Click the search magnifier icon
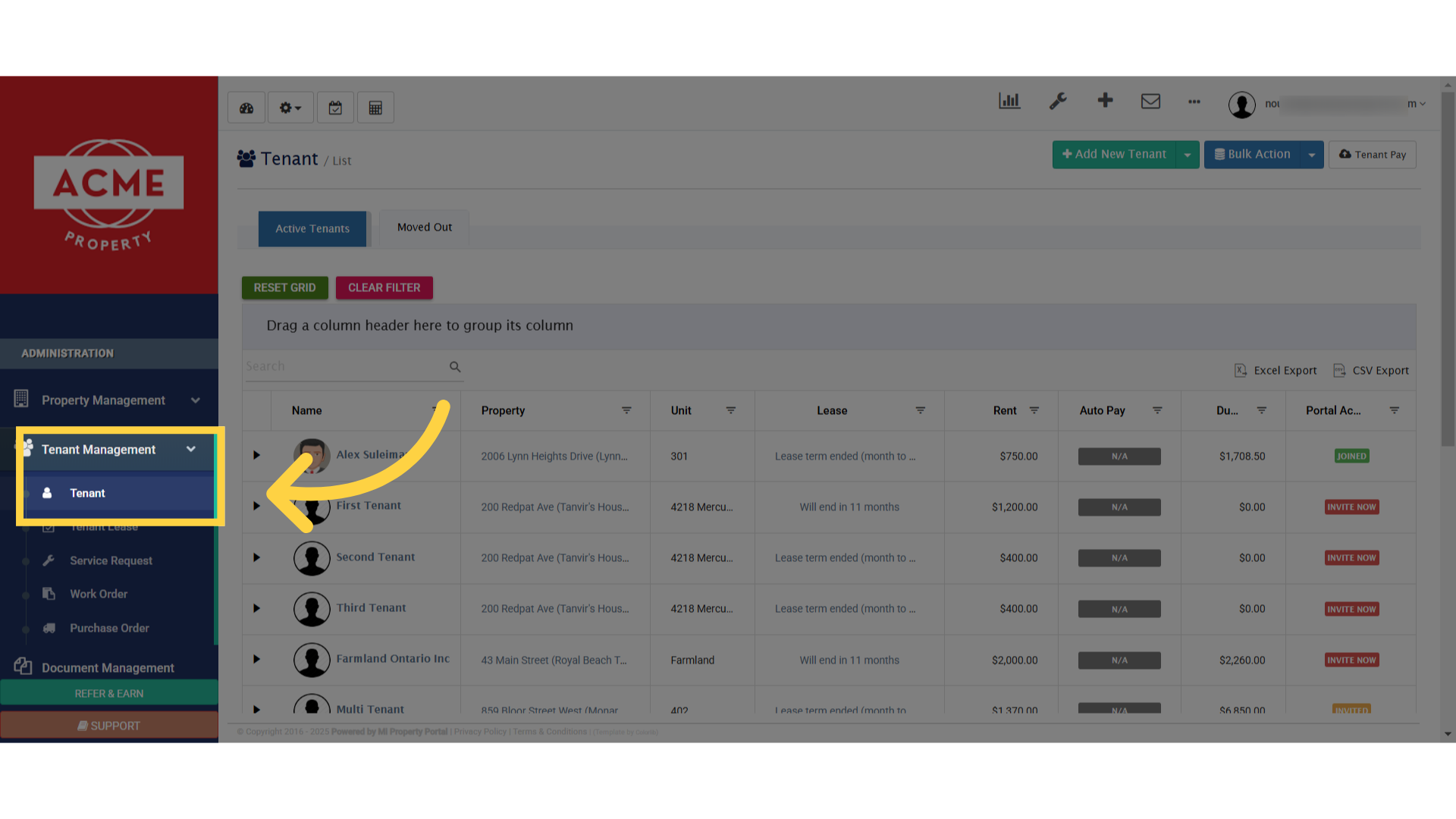The image size is (1456, 819). (455, 367)
